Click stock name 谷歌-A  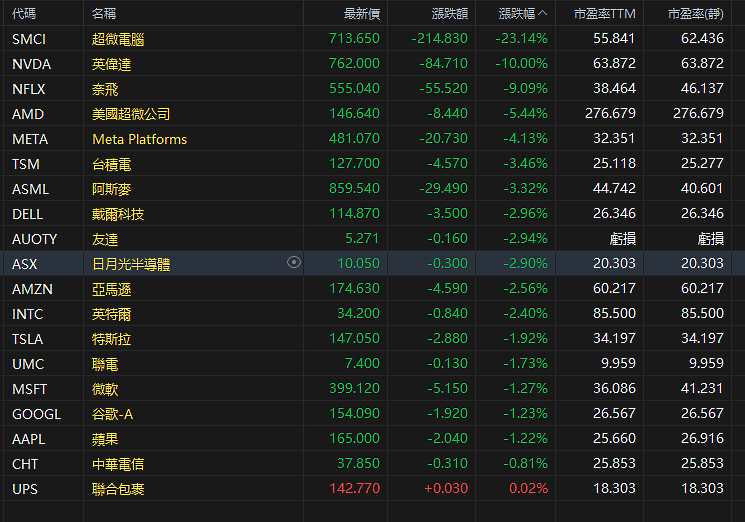click(x=113, y=414)
